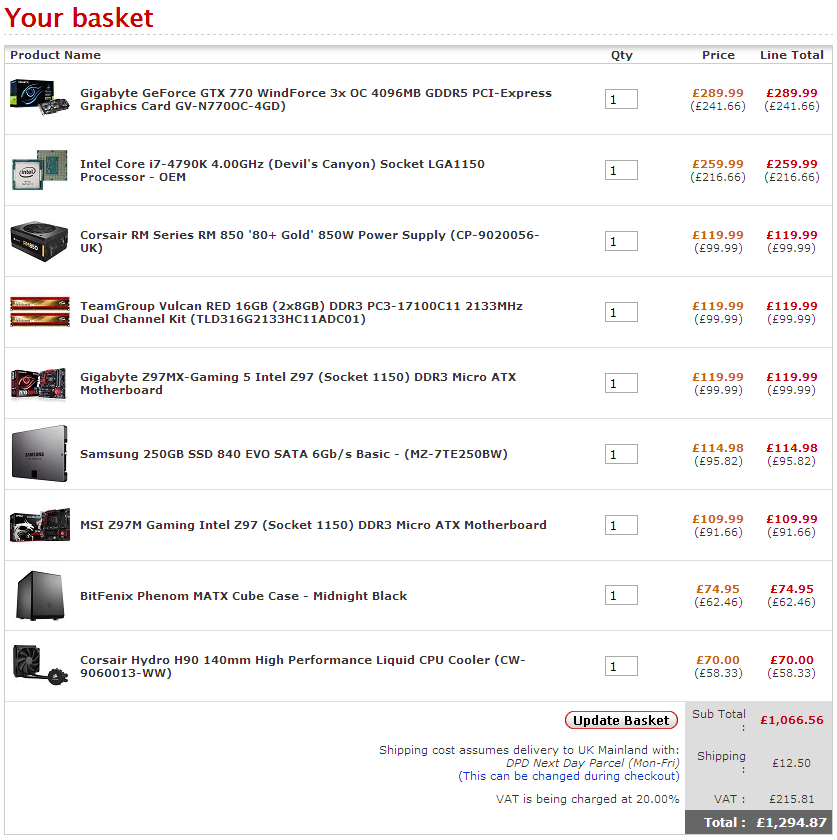
Task: Click the Total amount £1,294.87
Action: point(791,822)
